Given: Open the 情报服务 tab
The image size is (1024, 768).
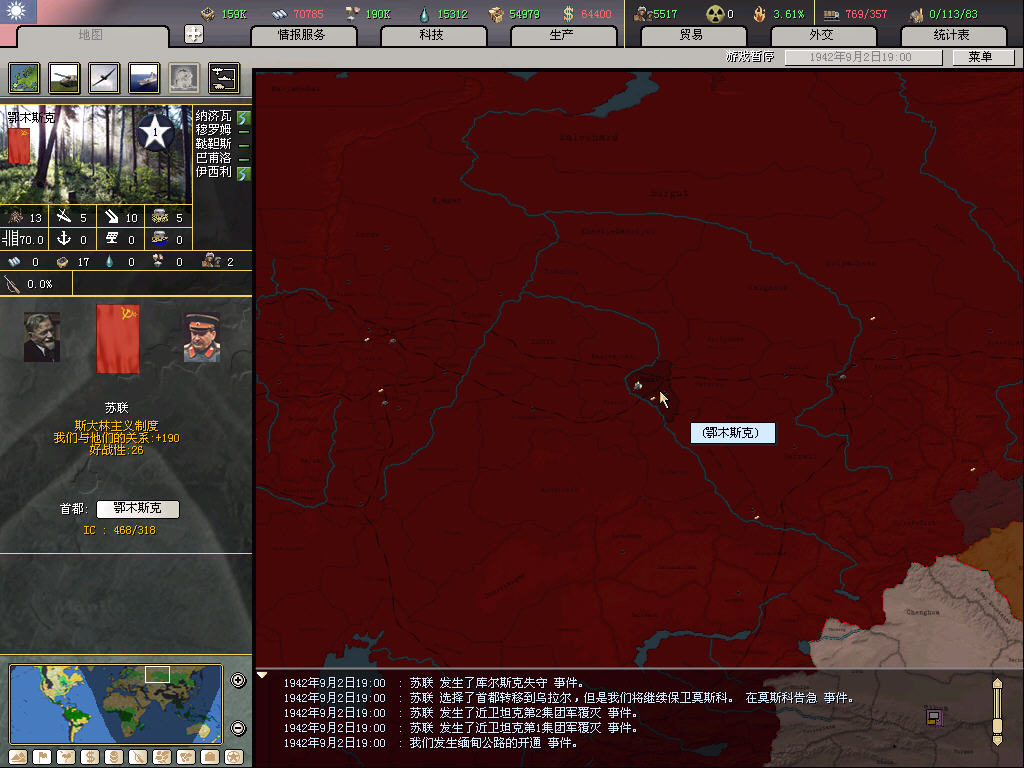Looking at the screenshot, I should pyautogui.click(x=302, y=35).
